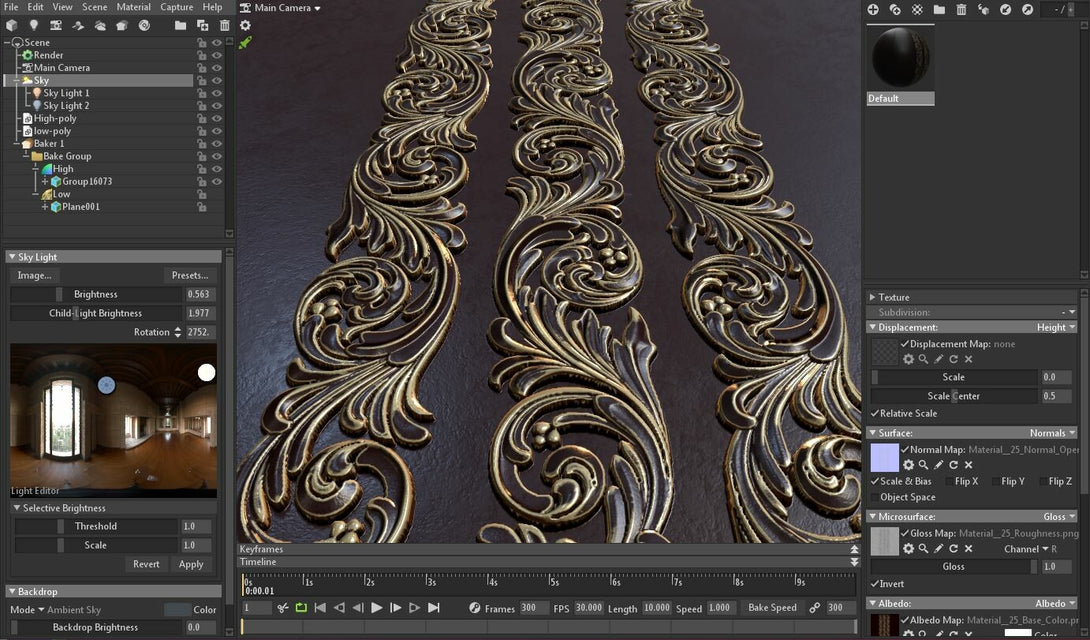Expand the Texture section
Viewport: 1090px width, 640px height.
point(872,297)
